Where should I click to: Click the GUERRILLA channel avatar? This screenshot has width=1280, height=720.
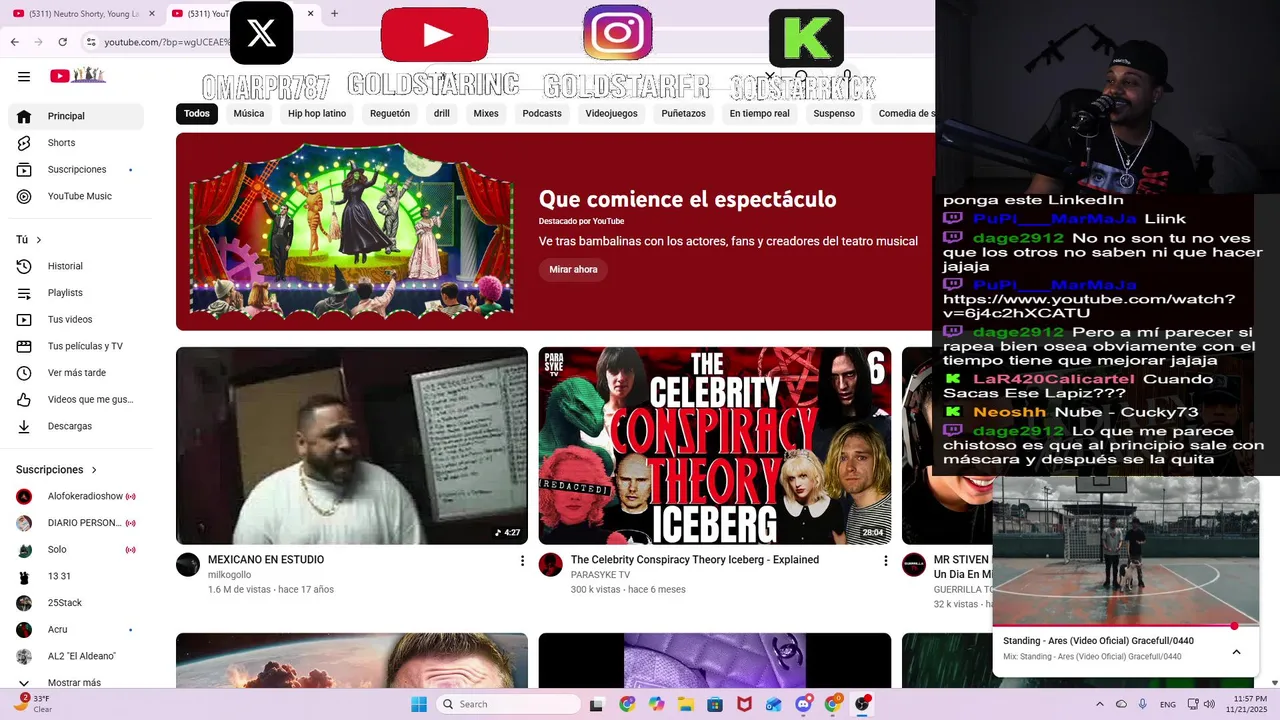(x=914, y=564)
